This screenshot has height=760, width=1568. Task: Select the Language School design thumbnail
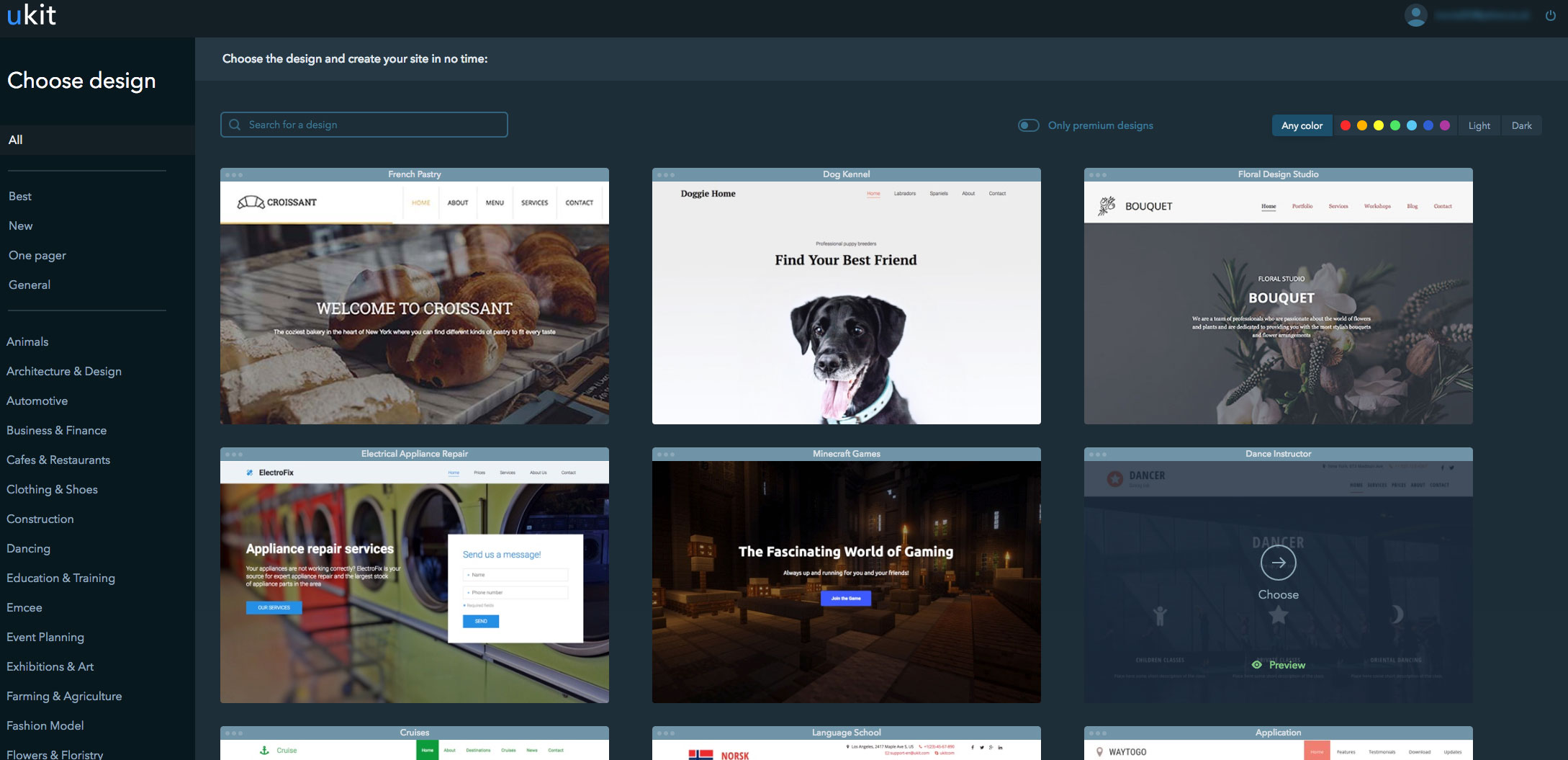coord(847,743)
